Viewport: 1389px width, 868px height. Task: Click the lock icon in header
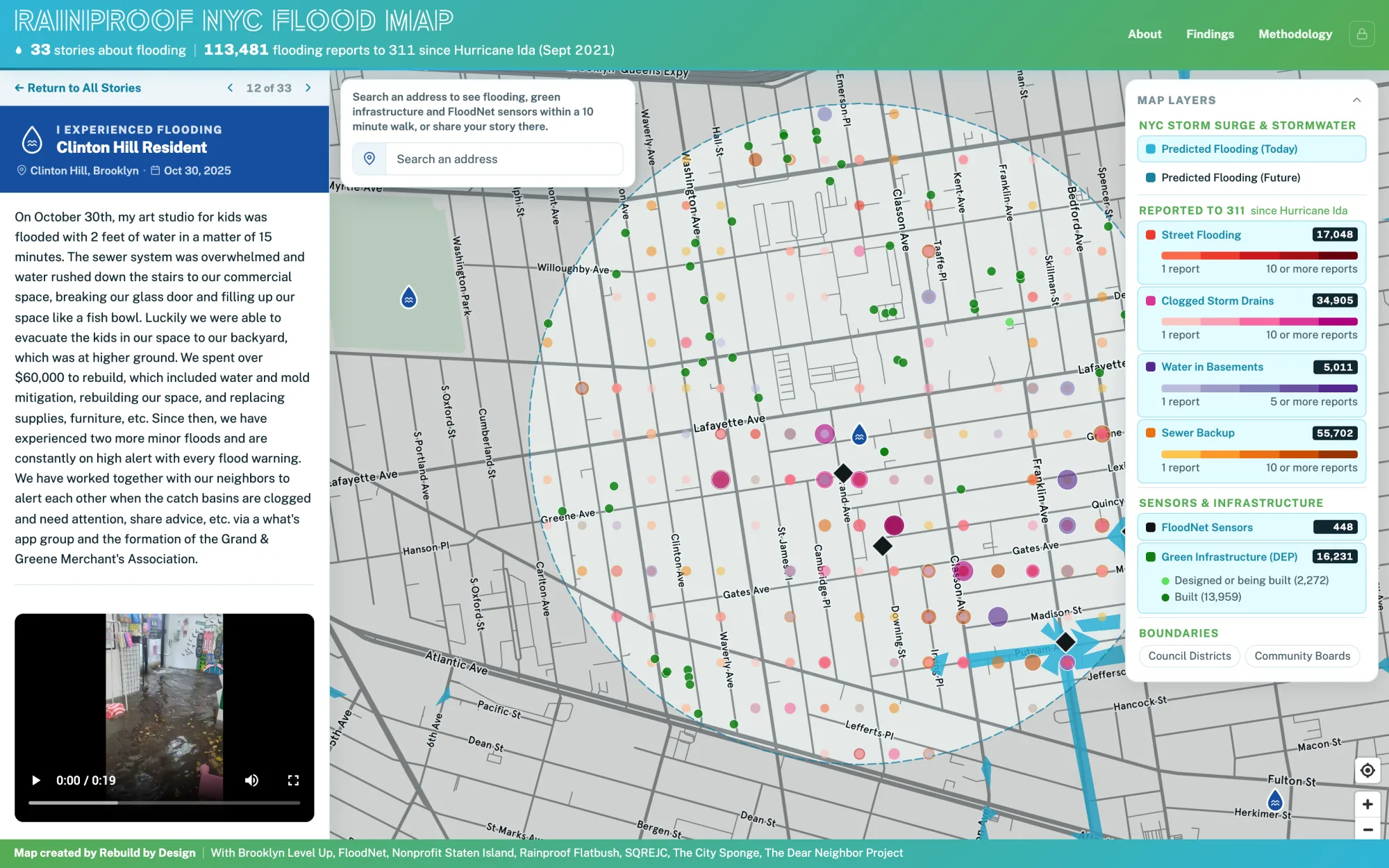tap(1361, 34)
